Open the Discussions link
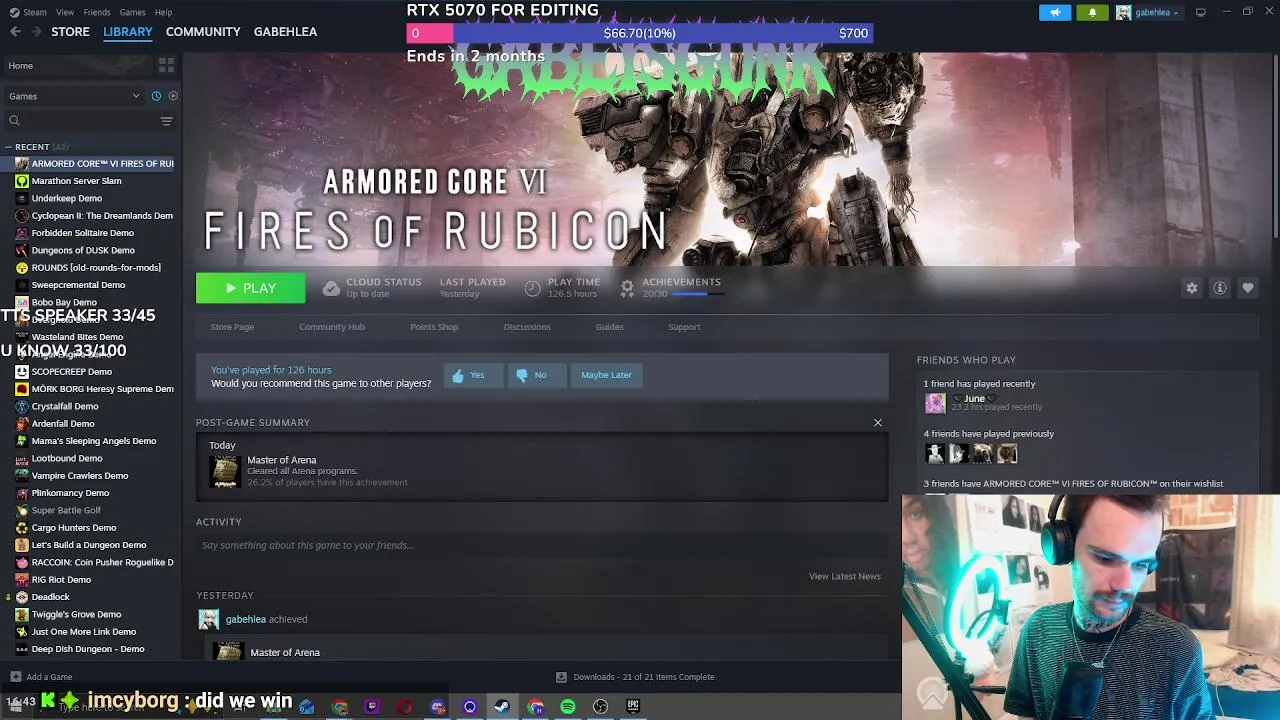The height and width of the screenshot is (720, 1280). coord(527,327)
